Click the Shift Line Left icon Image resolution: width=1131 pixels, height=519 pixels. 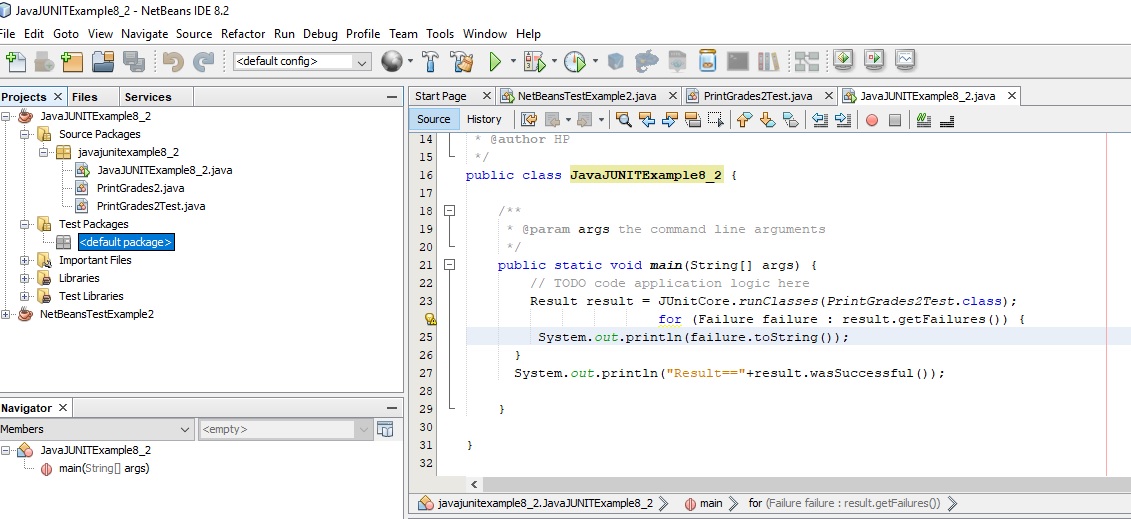click(819, 120)
